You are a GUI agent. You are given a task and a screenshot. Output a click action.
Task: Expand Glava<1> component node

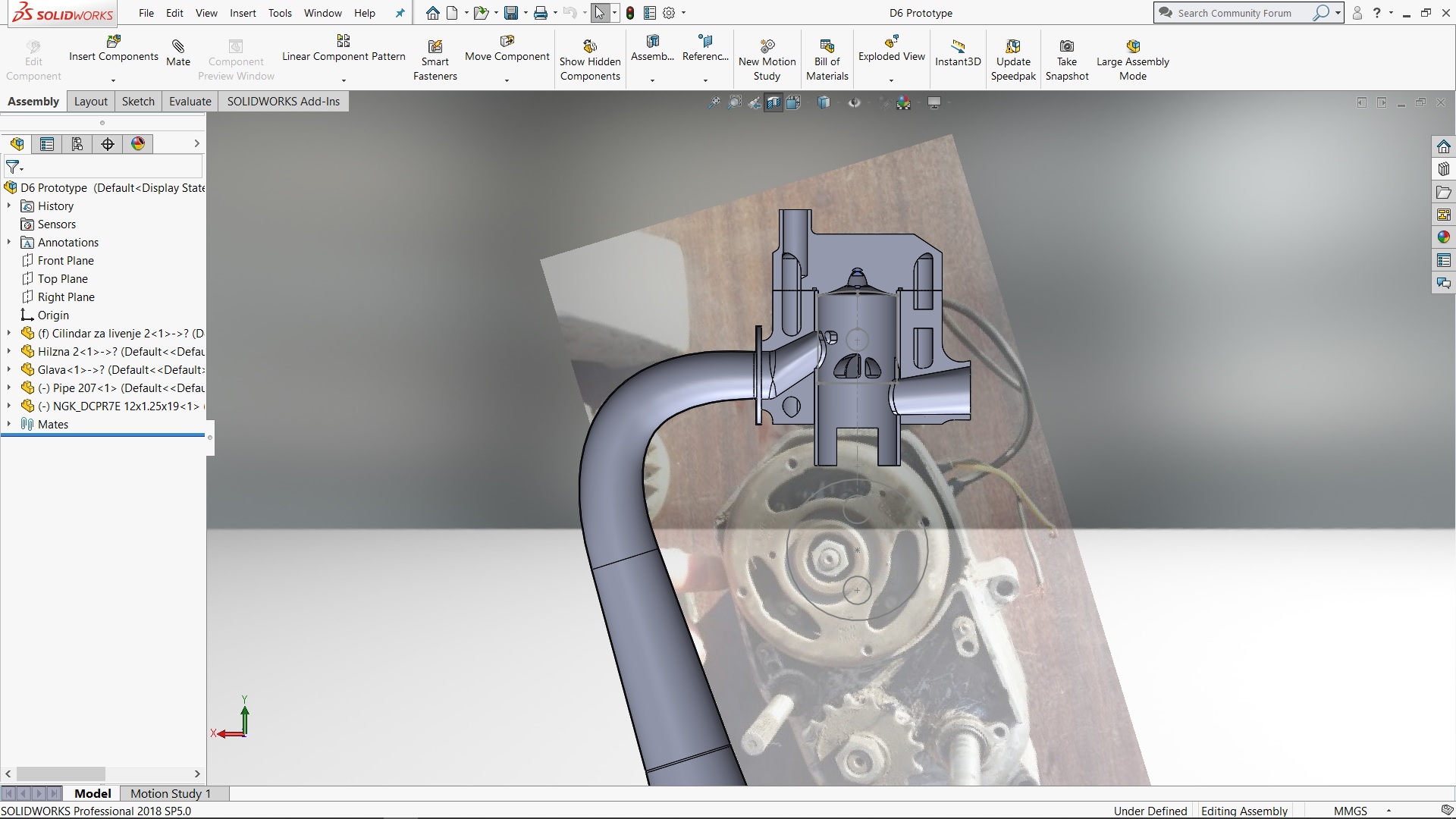pyautogui.click(x=9, y=369)
